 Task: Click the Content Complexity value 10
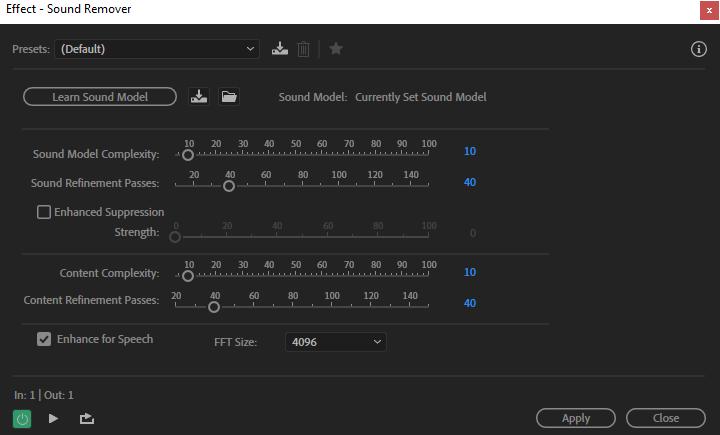pos(470,272)
